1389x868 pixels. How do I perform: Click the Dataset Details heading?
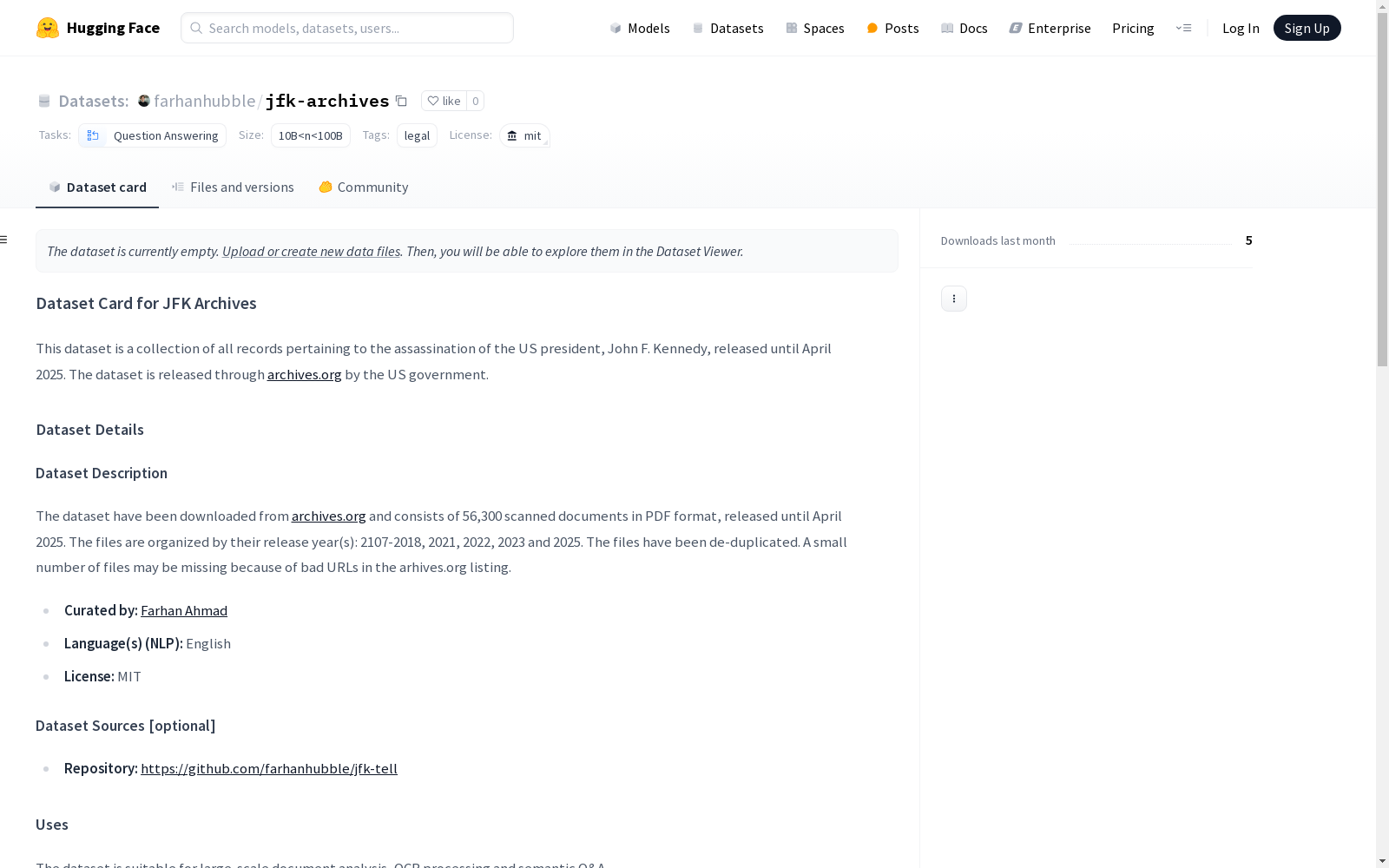point(89,430)
